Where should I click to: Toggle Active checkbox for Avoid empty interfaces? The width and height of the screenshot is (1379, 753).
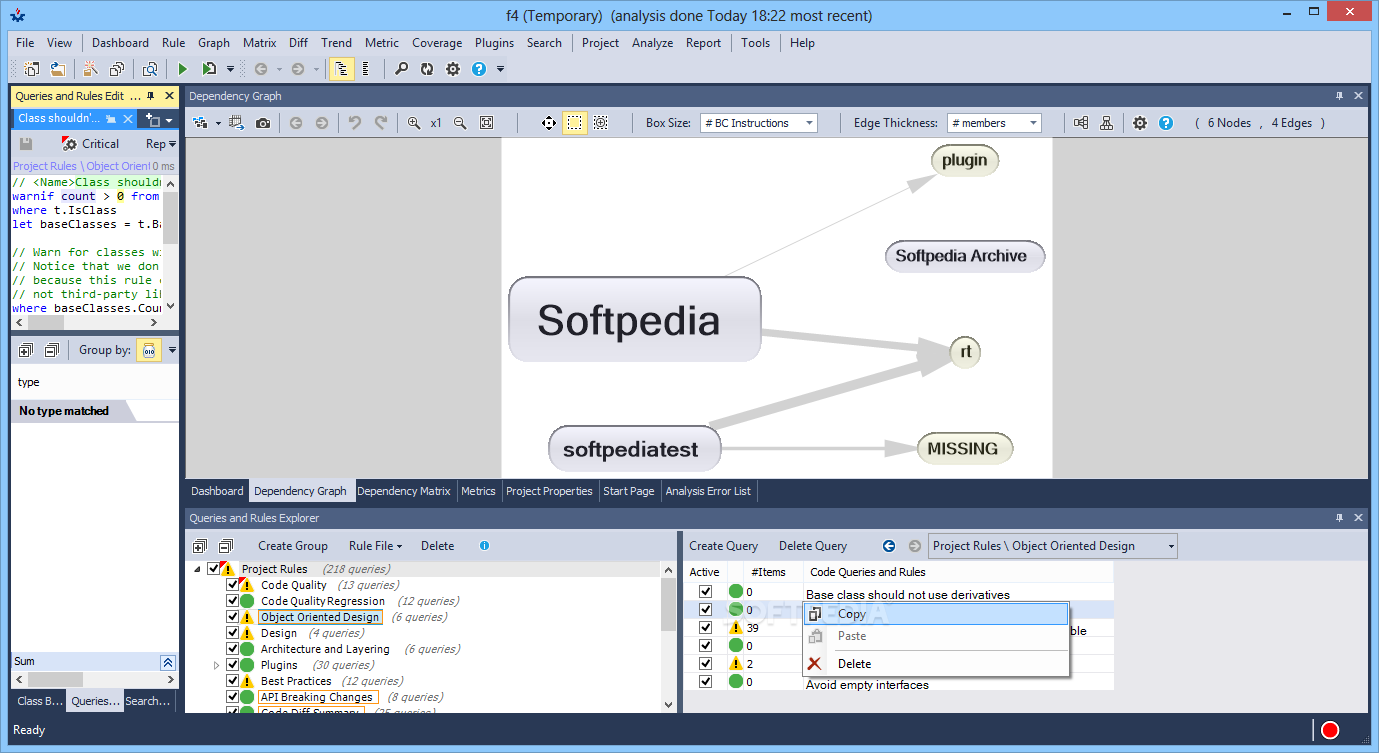[x=706, y=682]
